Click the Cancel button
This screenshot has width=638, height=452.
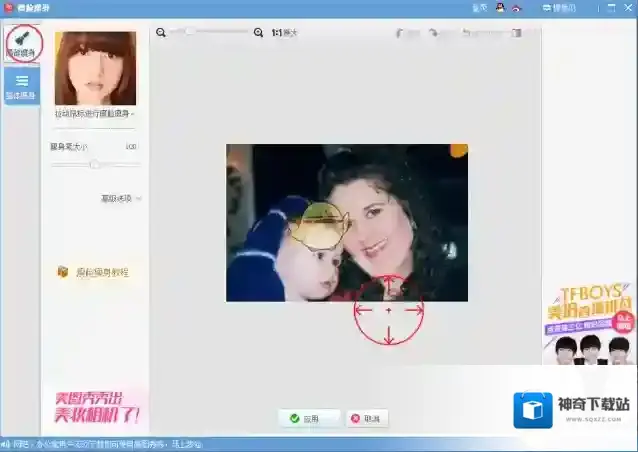pyautogui.click(x=367, y=418)
